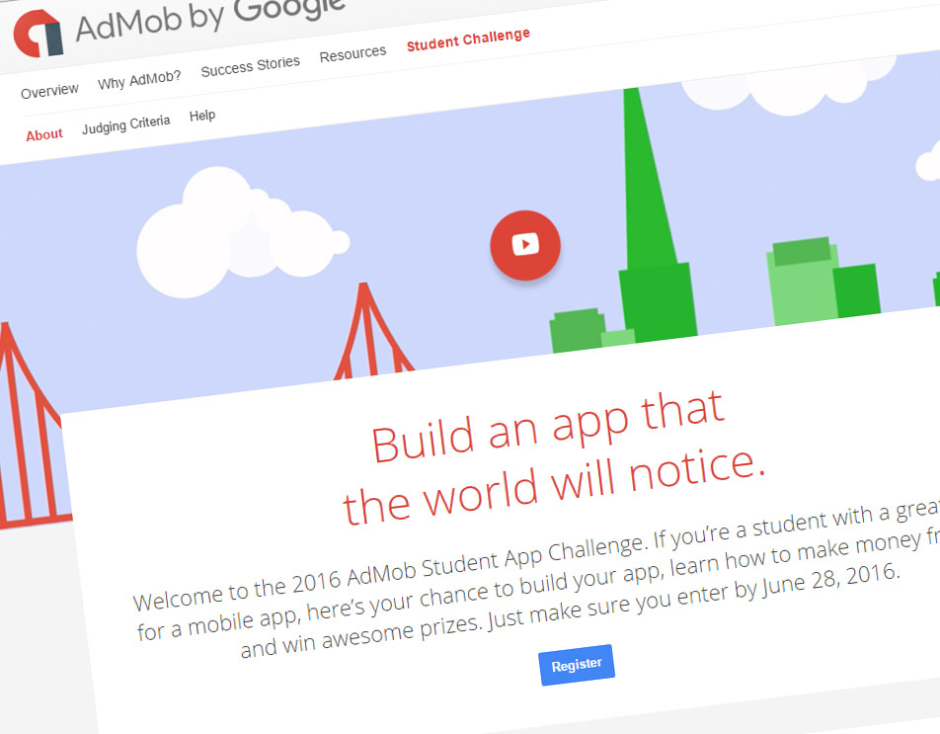This screenshot has width=940, height=734.
Task: Open the Success Stories page
Action: pyautogui.click(x=250, y=66)
